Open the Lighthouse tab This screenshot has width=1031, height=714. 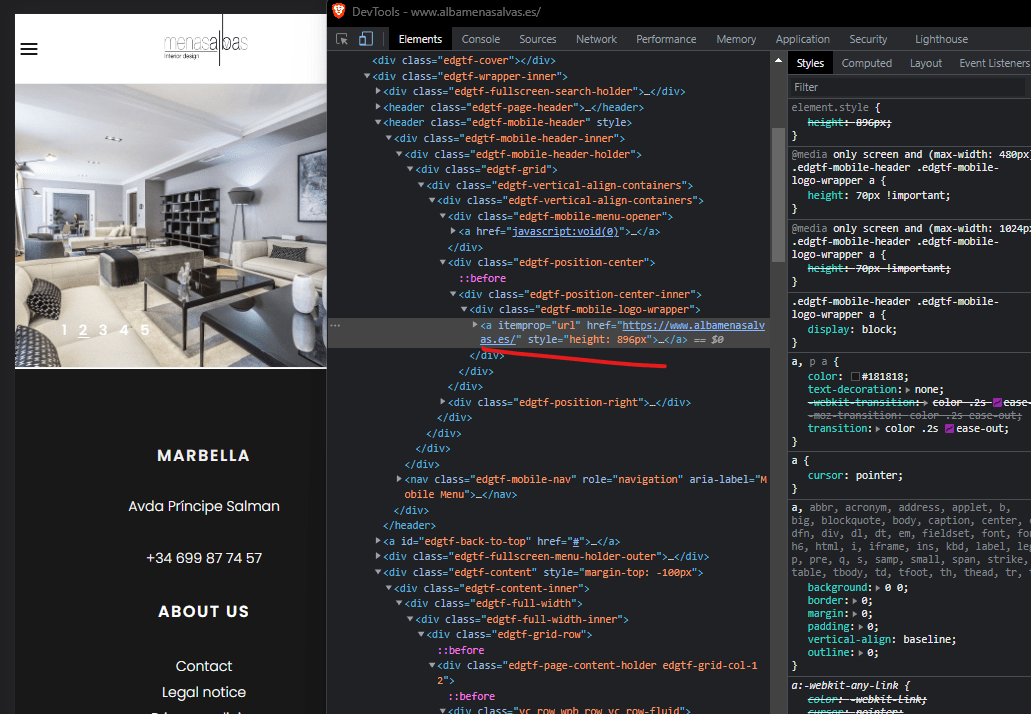tap(941, 39)
